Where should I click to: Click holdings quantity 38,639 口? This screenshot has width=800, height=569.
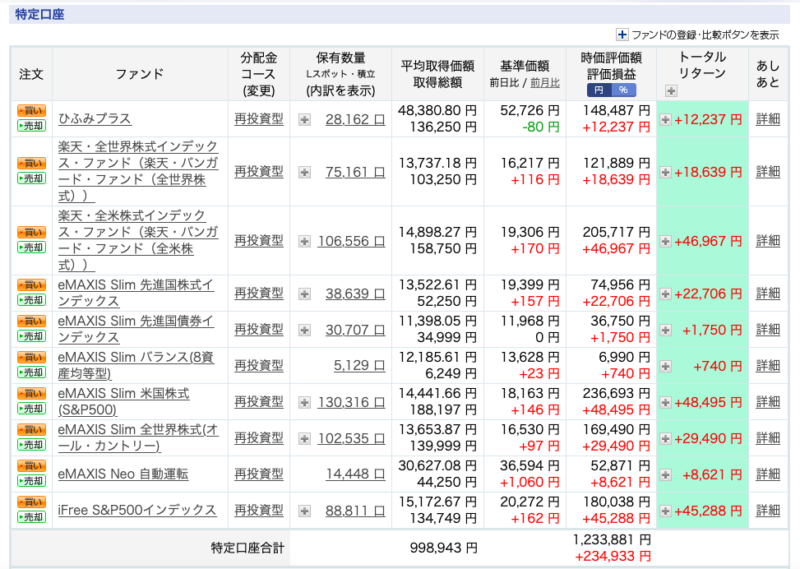(x=356, y=293)
